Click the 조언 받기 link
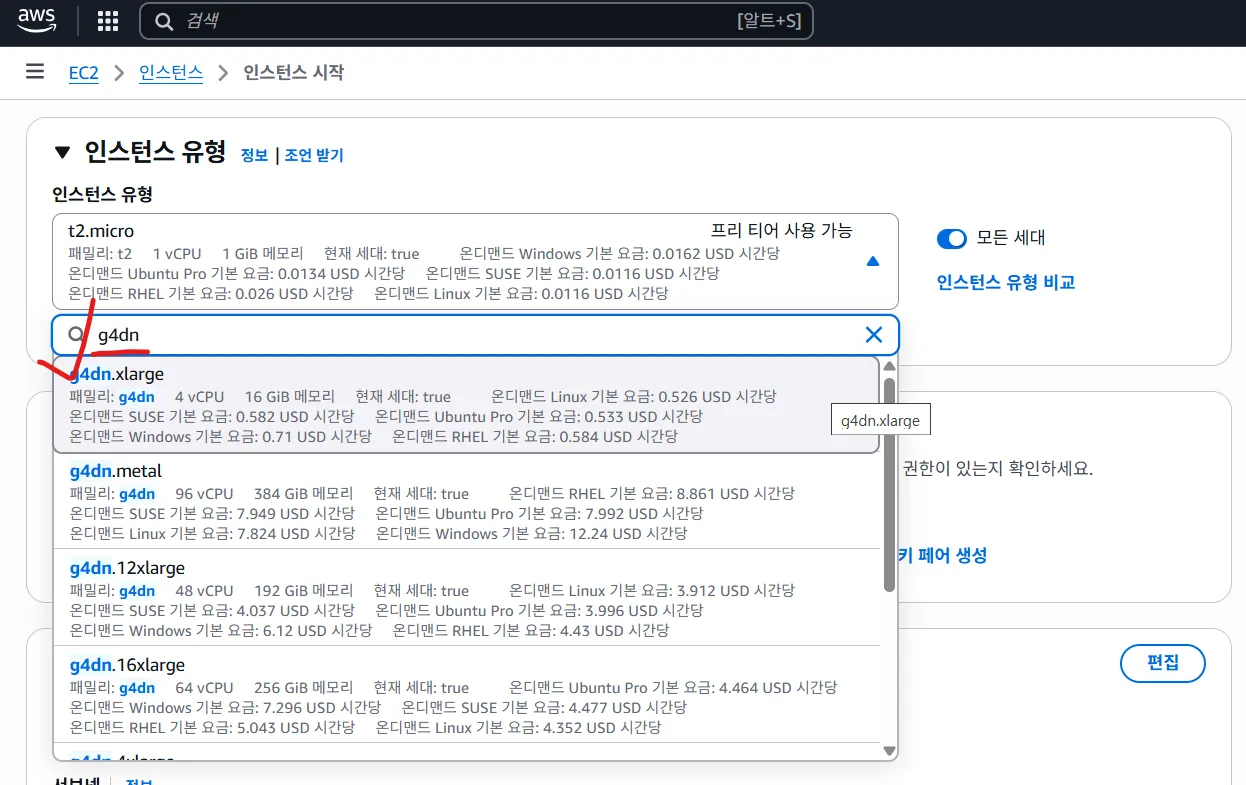This screenshot has height=785, width=1246. click(x=314, y=155)
